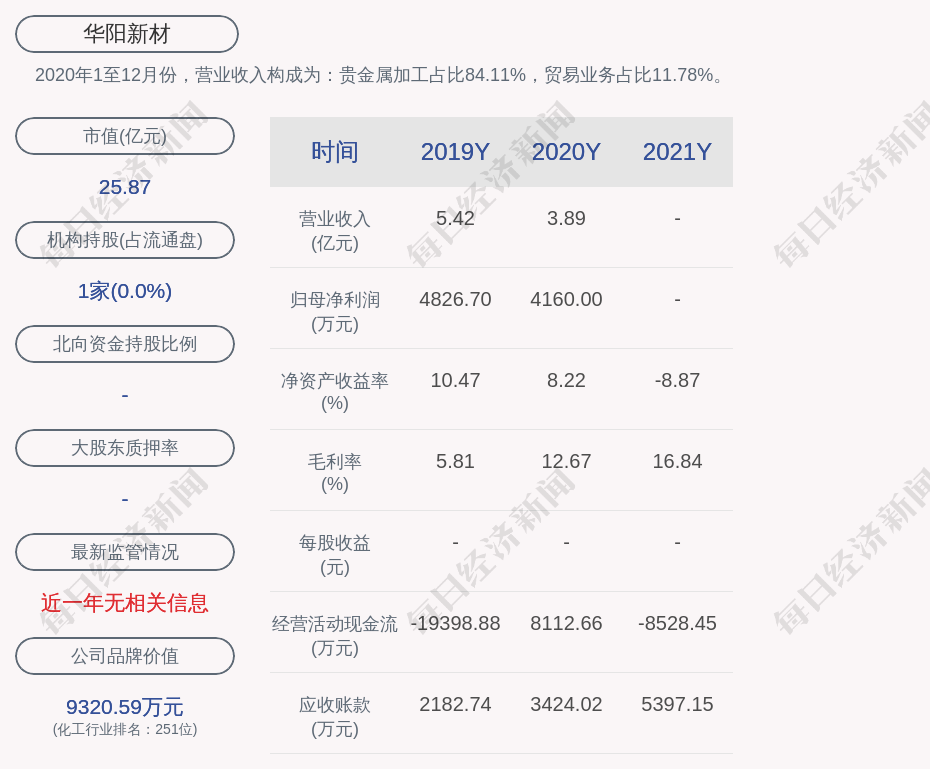Click the net profit value 4160.00
Screen dimensions: 930x769
point(566,299)
